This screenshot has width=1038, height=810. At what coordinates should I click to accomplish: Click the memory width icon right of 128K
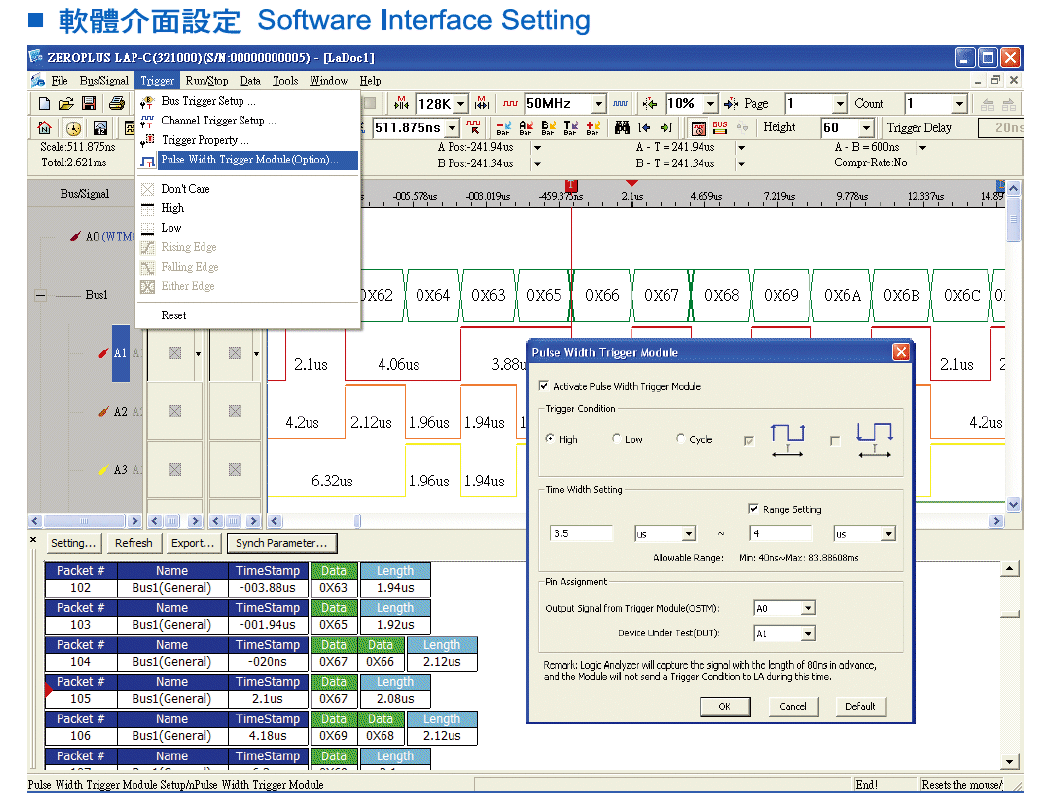pos(482,103)
